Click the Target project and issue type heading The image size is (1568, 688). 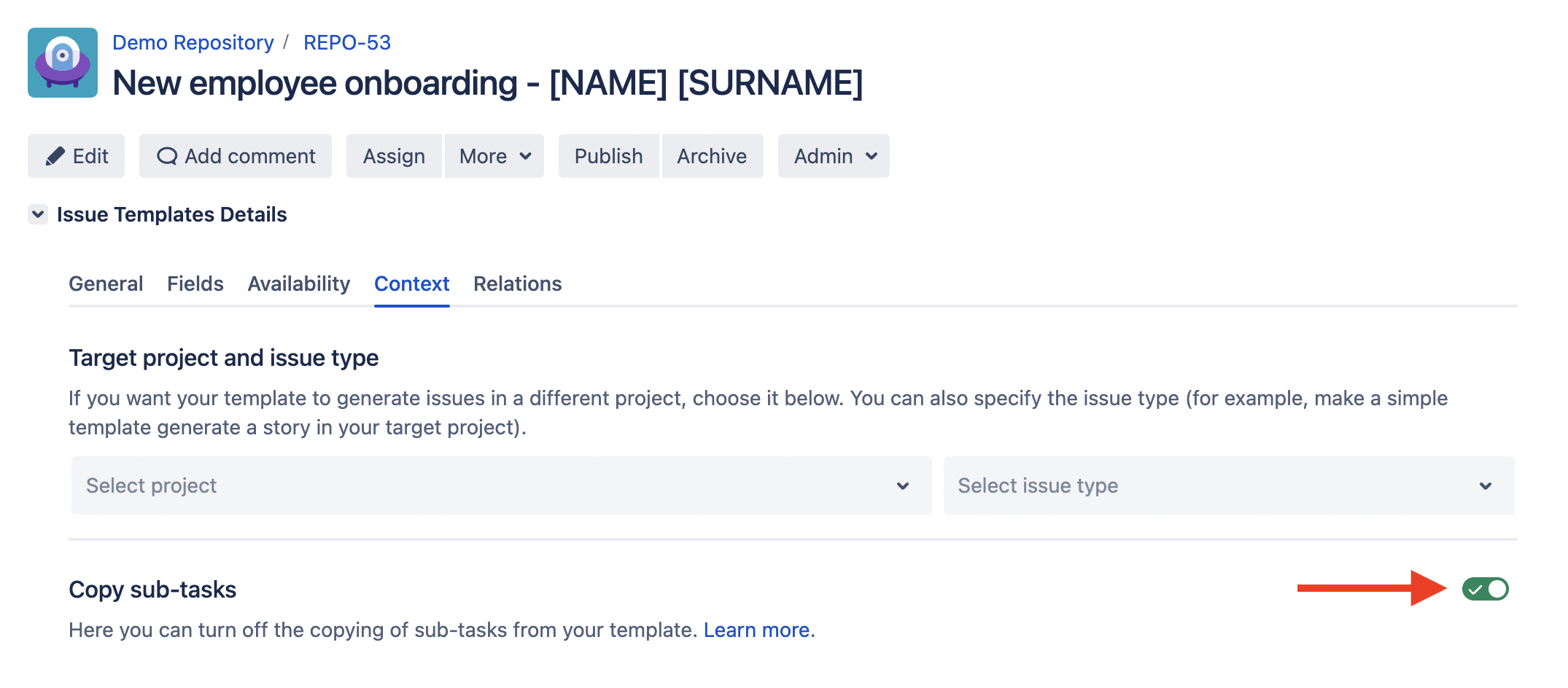(x=224, y=358)
